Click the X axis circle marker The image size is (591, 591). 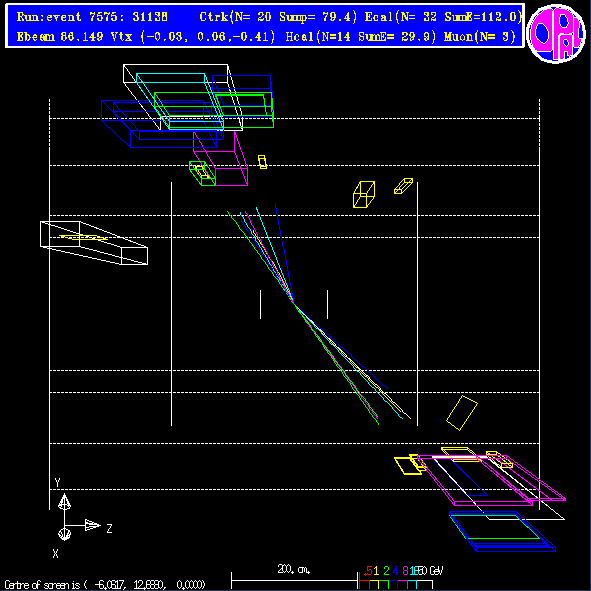tap(64, 534)
